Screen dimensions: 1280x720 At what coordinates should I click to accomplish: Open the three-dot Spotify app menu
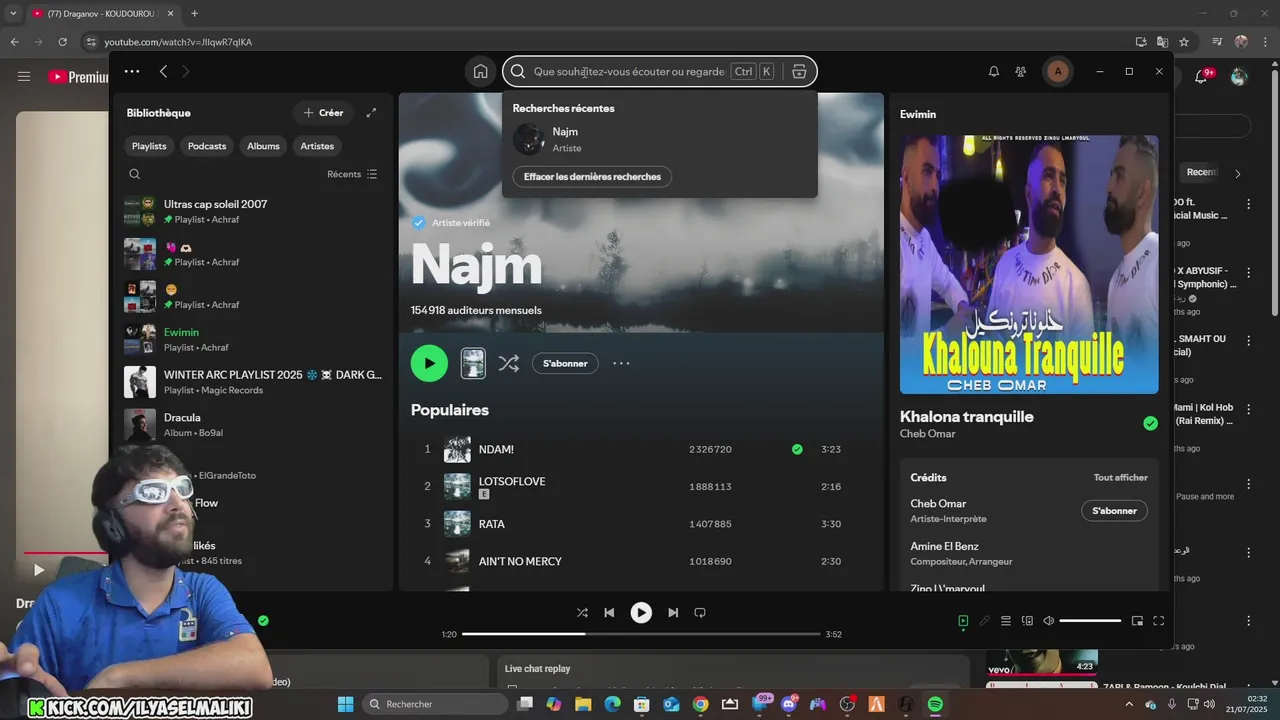pos(132,71)
